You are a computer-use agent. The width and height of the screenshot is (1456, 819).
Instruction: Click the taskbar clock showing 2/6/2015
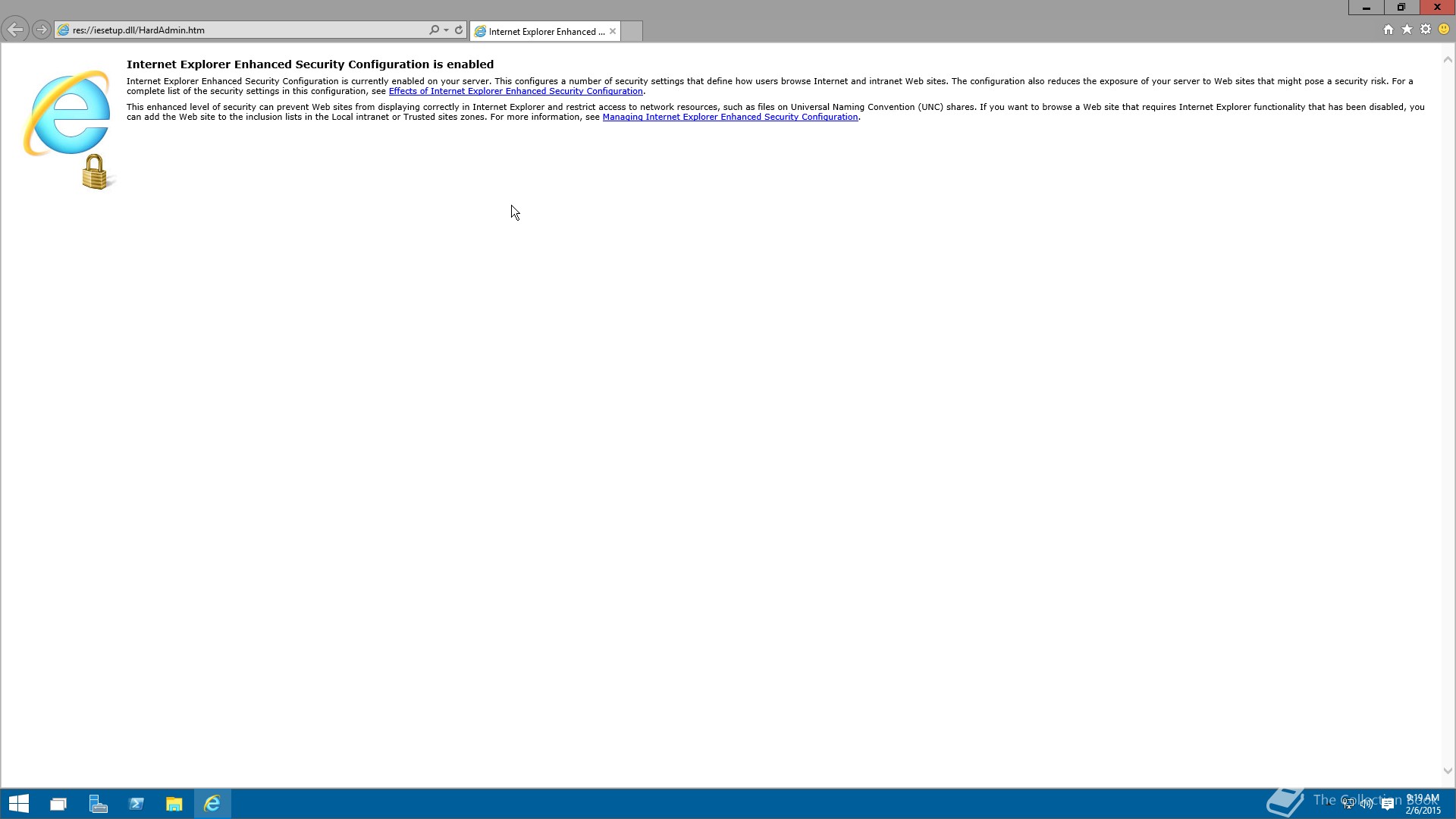click(x=1423, y=804)
